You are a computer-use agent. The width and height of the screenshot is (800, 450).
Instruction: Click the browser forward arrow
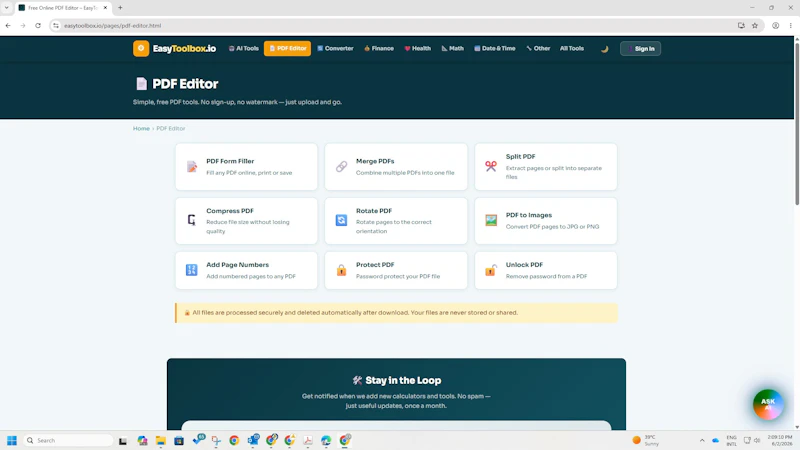[x=23, y=26]
